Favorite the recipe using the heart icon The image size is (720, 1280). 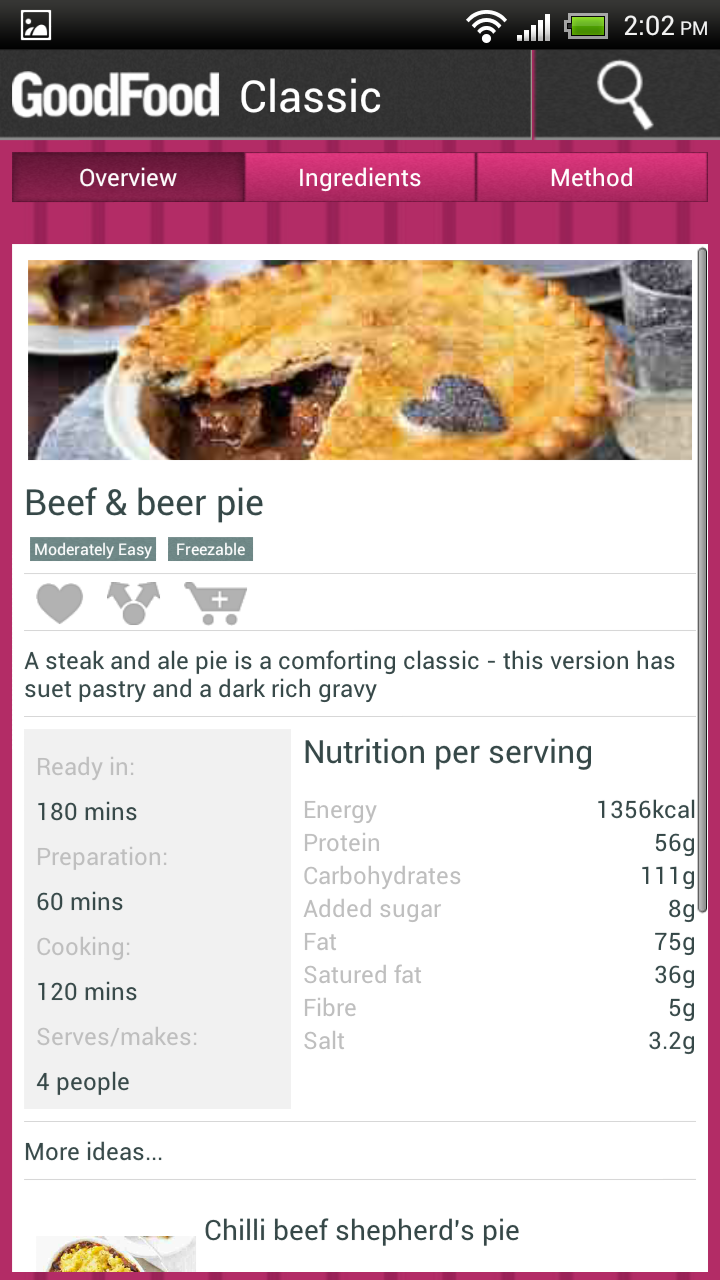point(59,603)
